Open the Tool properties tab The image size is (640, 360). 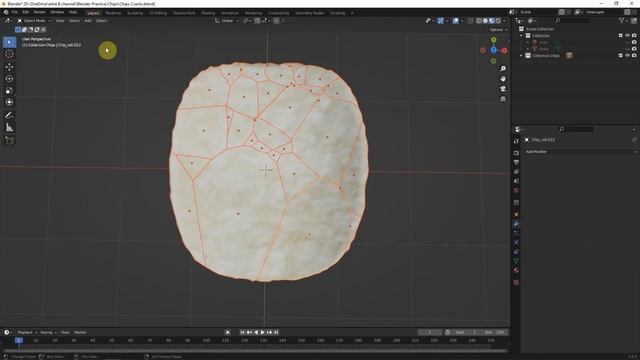click(x=516, y=141)
